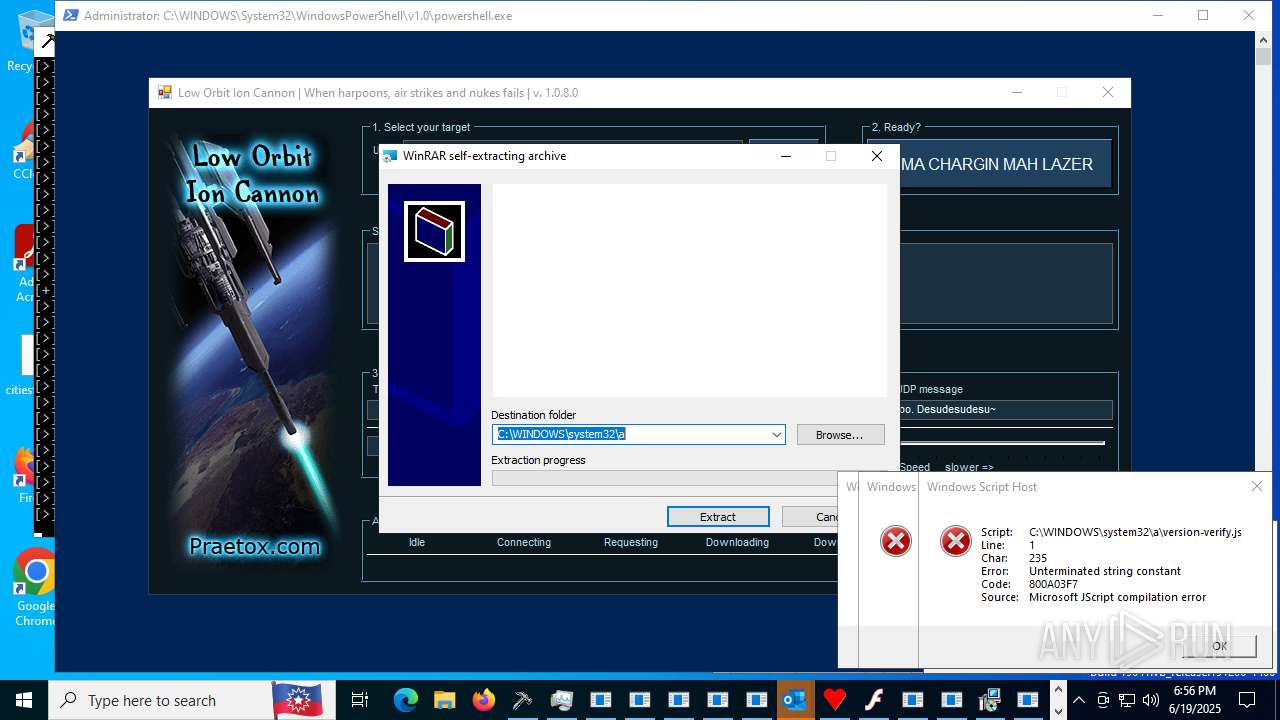Click the red error icon beside Script details
1280x720 pixels.
956,541
